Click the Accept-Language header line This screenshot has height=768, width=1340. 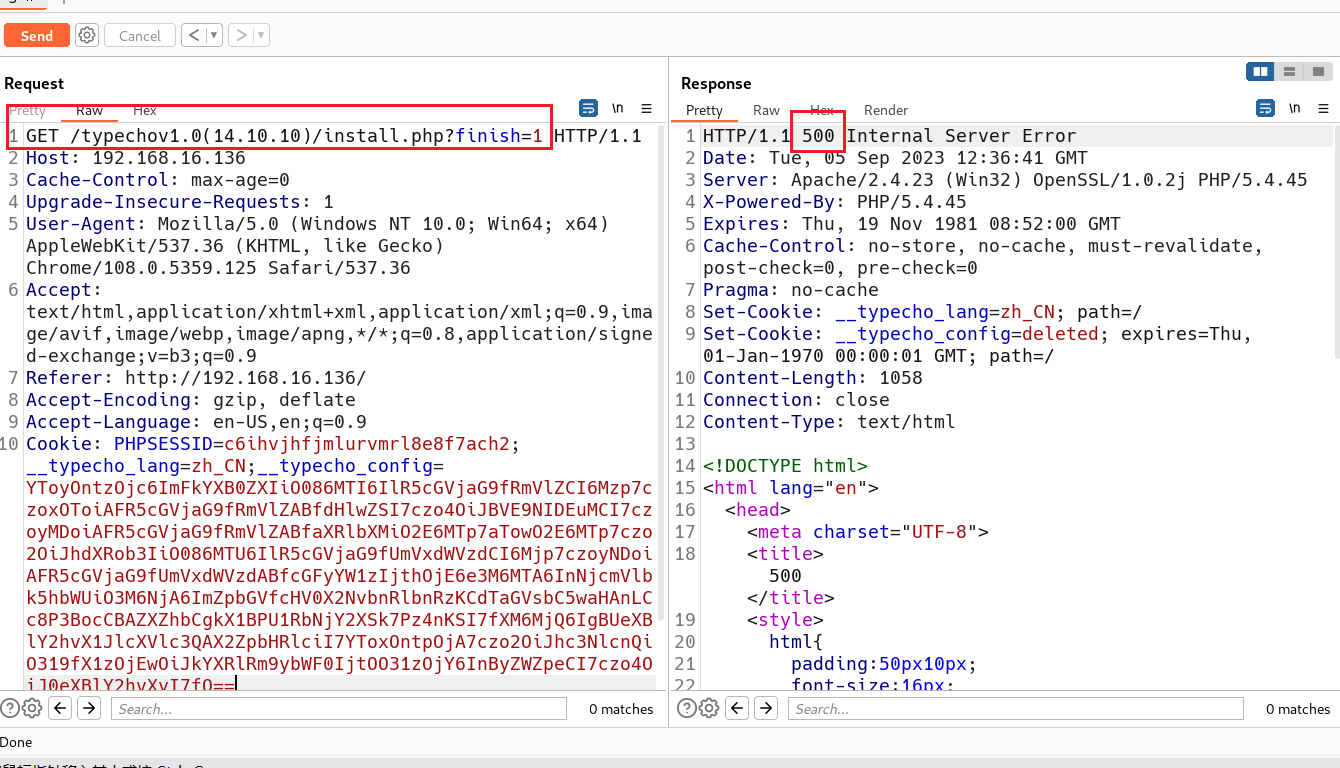(196, 422)
